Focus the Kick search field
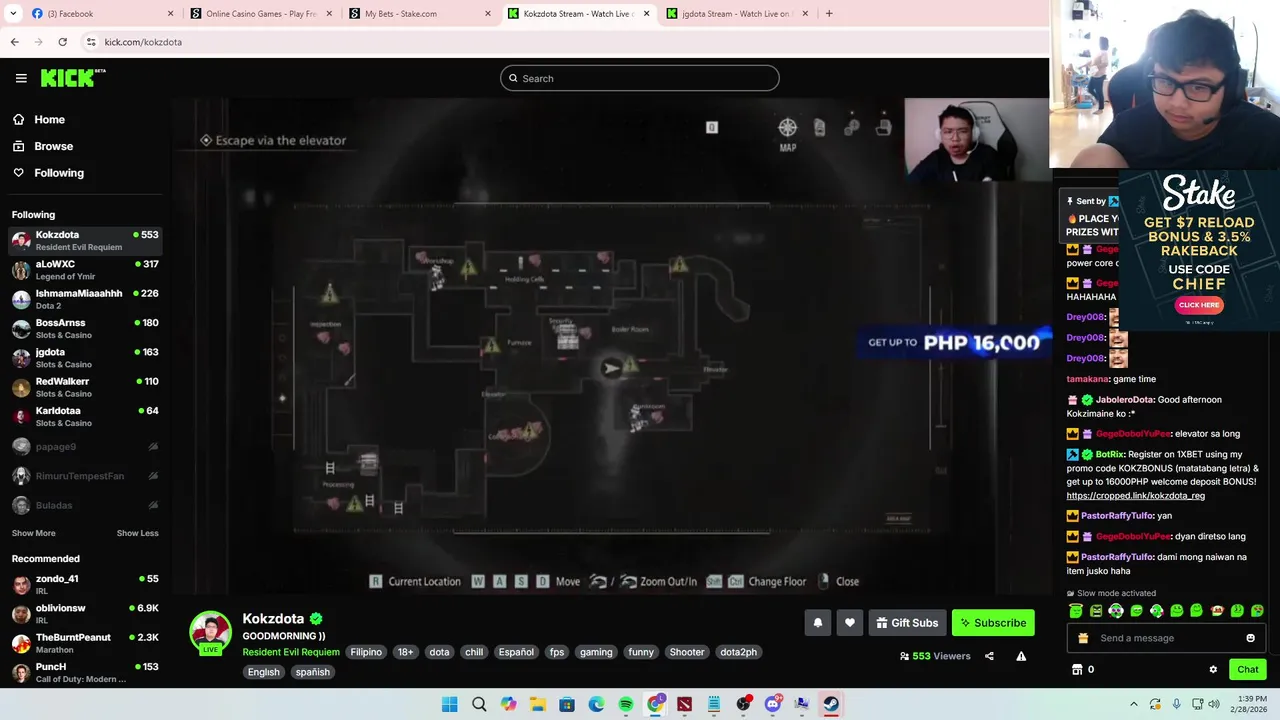Screen dimensions: 1280x720 pos(640,78)
